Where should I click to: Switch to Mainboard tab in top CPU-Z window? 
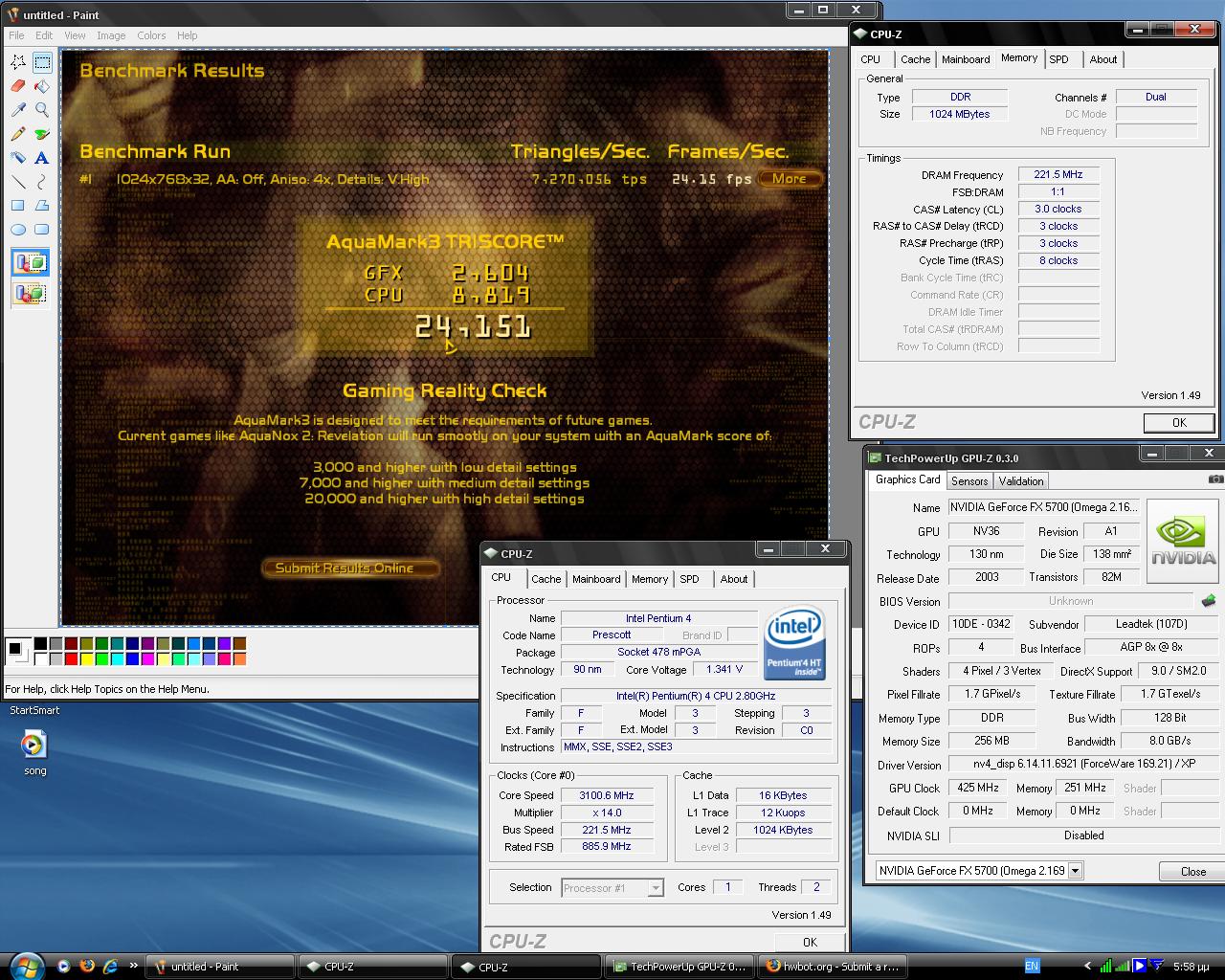966,59
